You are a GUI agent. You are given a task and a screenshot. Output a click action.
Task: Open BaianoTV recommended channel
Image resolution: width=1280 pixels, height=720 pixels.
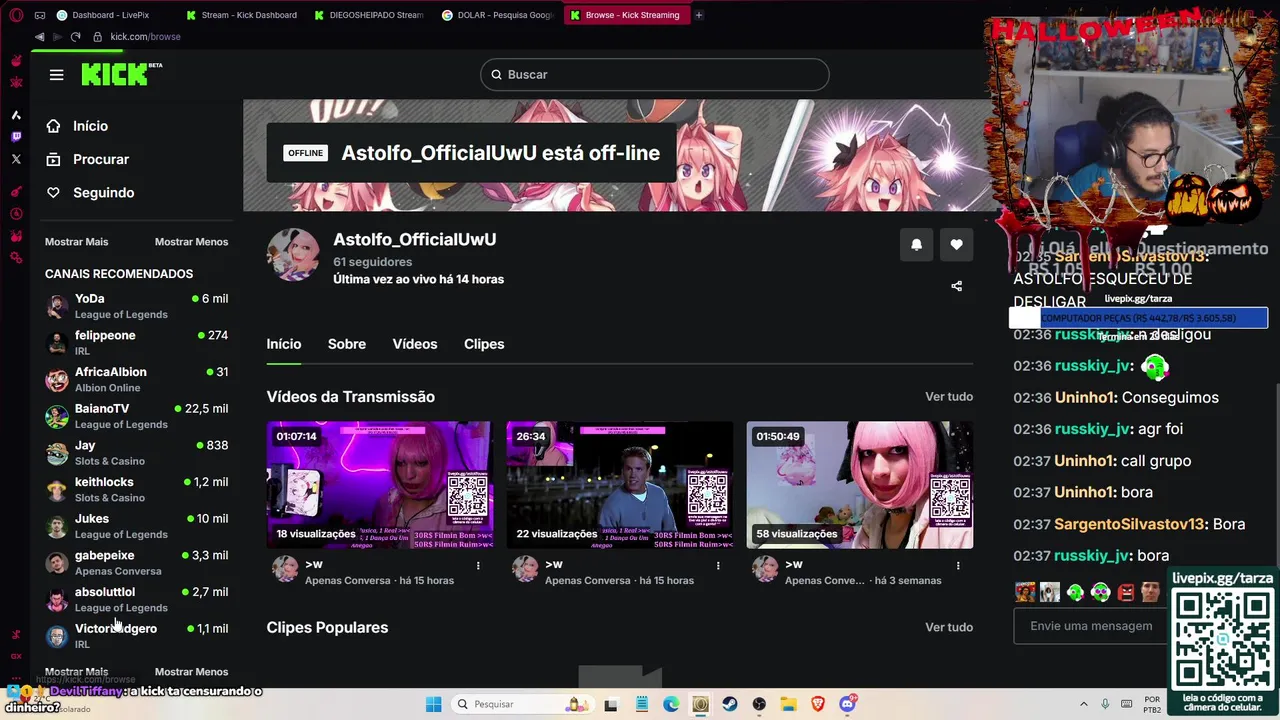tap(137, 416)
